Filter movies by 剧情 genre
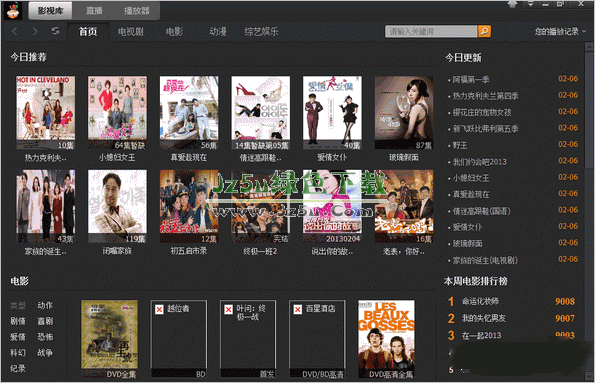The width and height of the screenshot is (595, 383). [18, 321]
